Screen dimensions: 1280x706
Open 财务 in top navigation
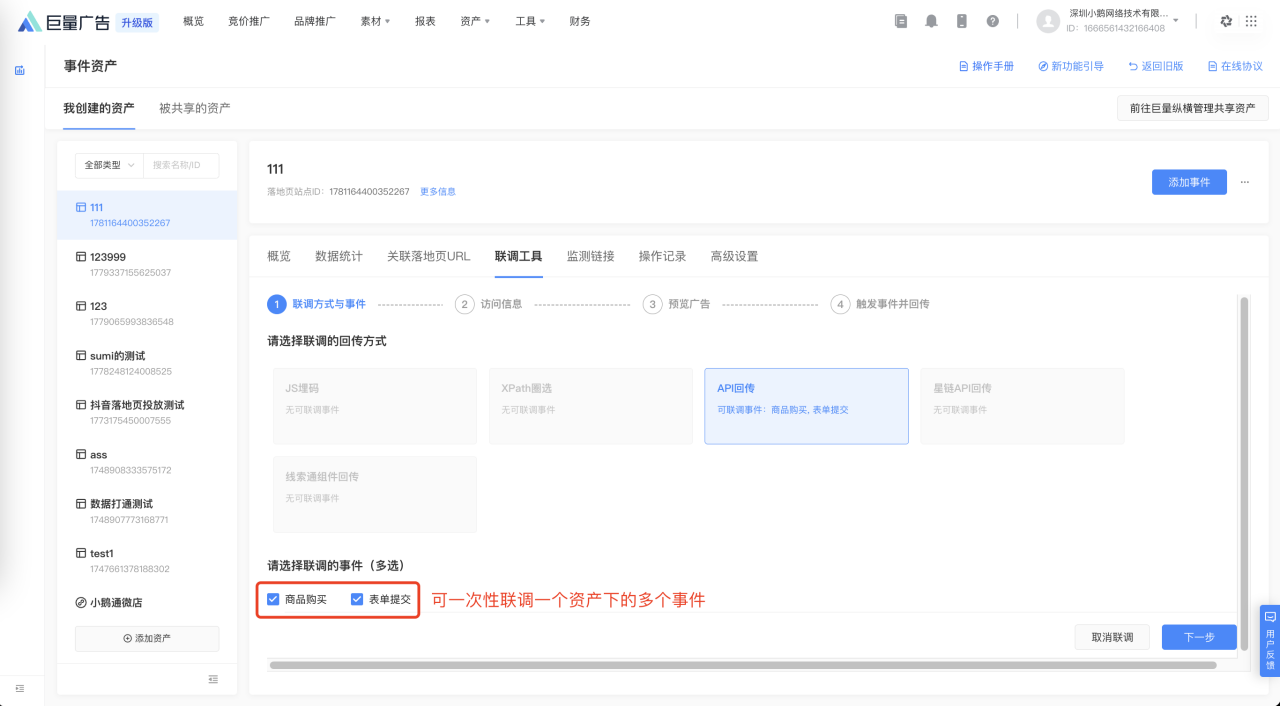coord(579,21)
